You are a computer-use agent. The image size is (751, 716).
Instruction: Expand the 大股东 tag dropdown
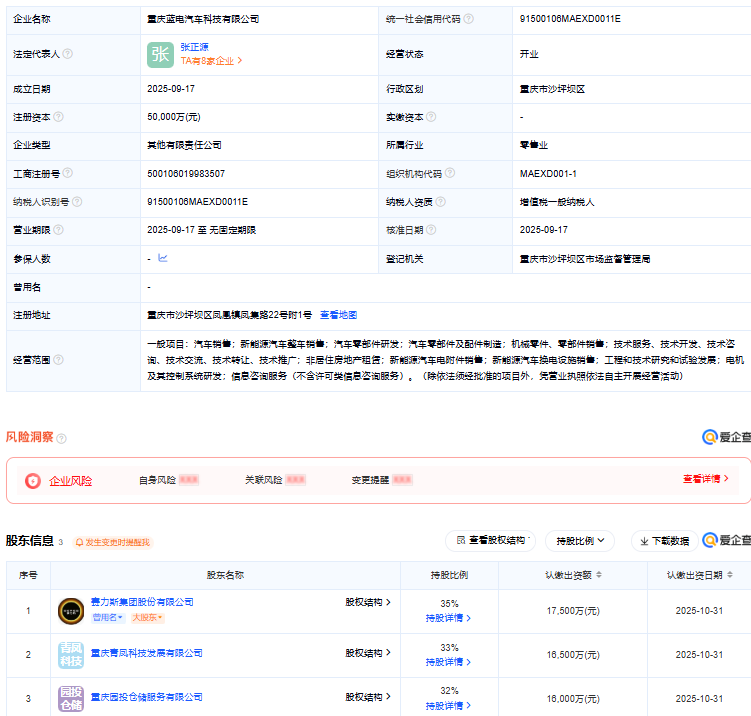tap(148, 617)
